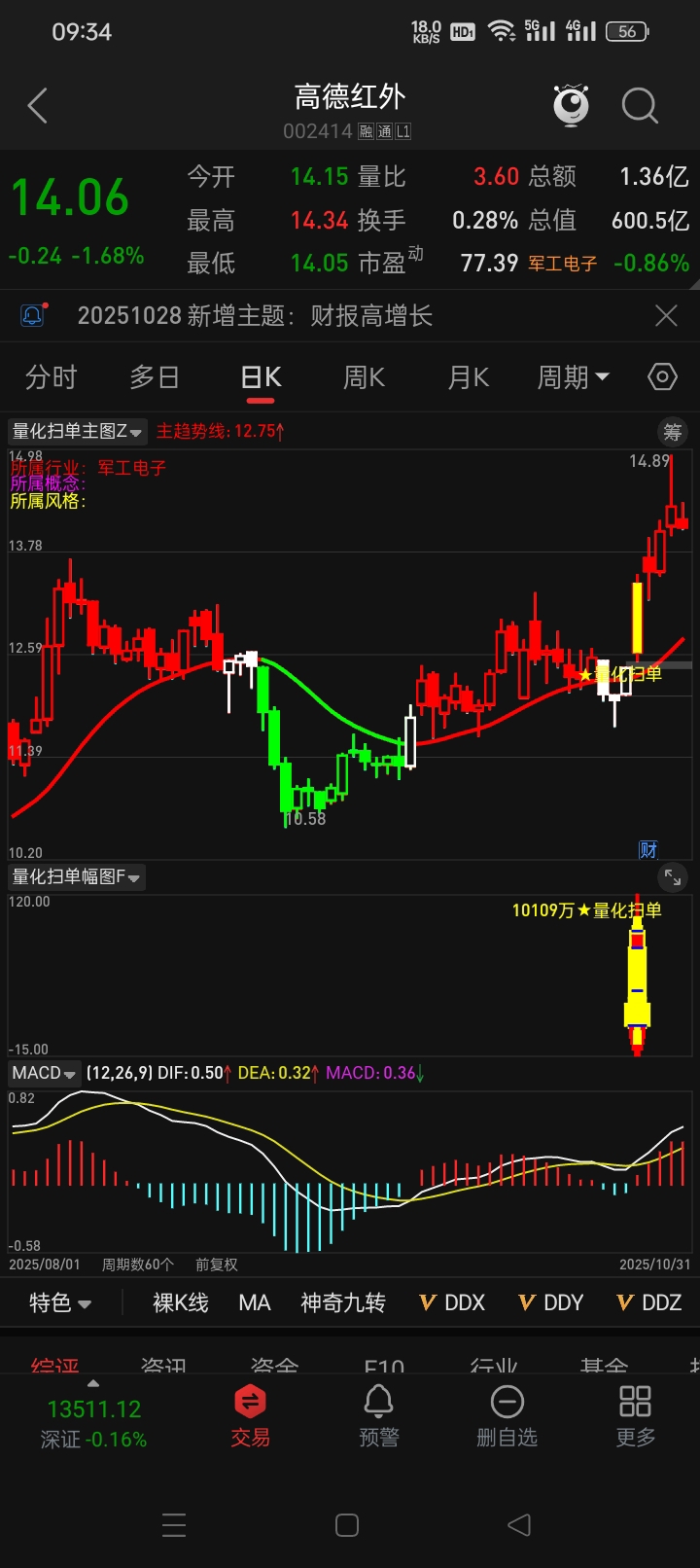The width and height of the screenshot is (700, 1568).
Task: Tap the 高德红外 stock title
Action: click(x=349, y=96)
